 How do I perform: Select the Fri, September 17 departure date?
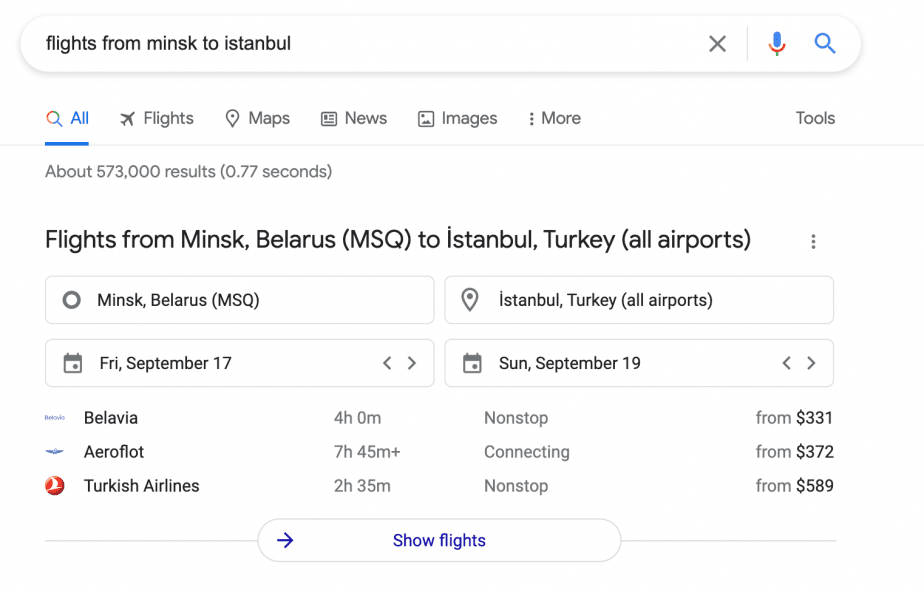[x=166, y=363]
